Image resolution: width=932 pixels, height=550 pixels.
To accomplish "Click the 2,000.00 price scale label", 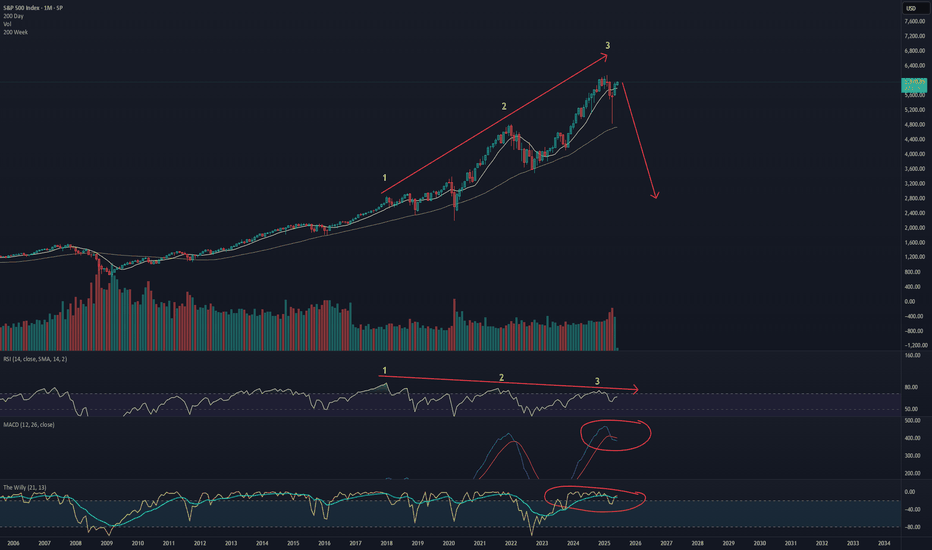I will tap(915, 228).
